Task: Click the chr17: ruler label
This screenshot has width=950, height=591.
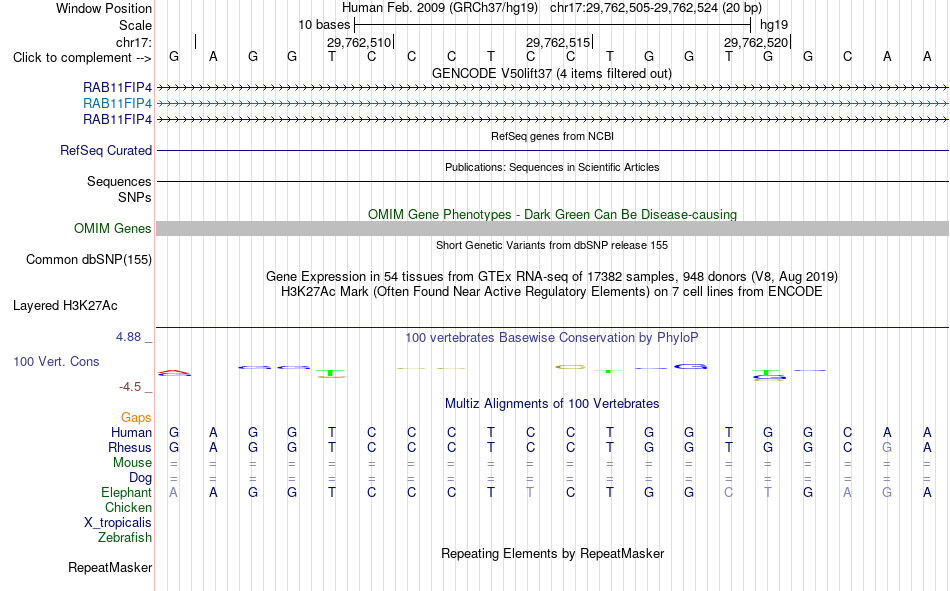Action: point(134,42)
